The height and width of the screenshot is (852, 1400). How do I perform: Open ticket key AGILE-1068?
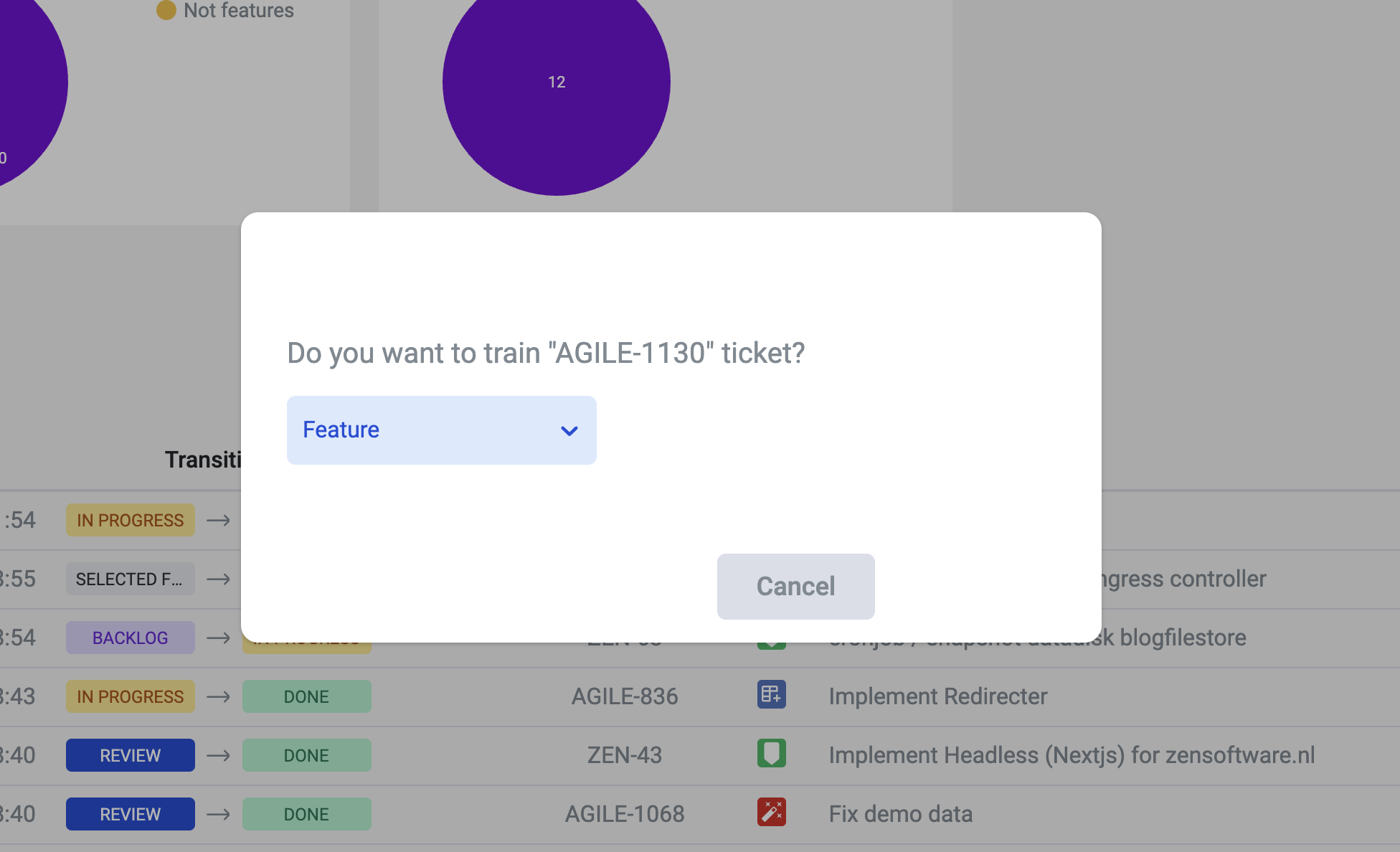click(624, 815)
